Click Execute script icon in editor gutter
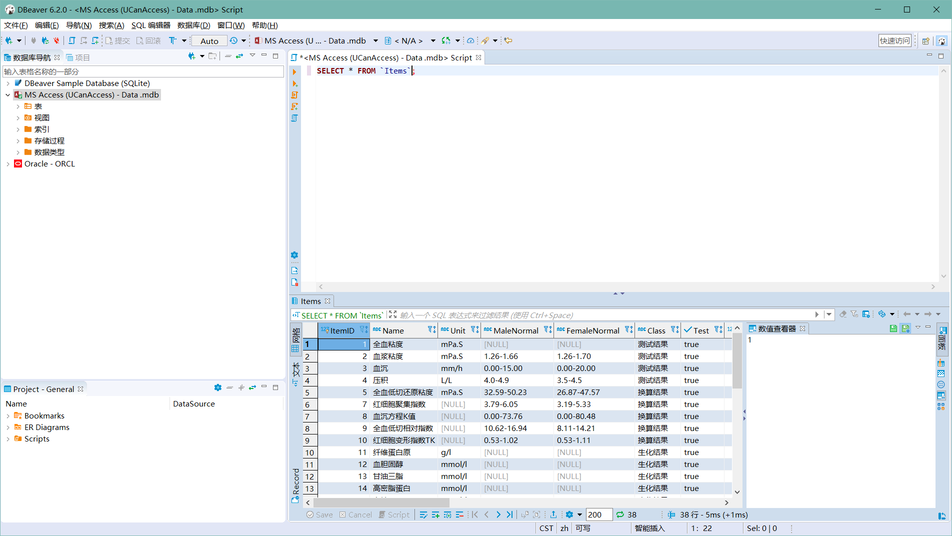Viewport: 952px width, 536px height. point(294,95)
